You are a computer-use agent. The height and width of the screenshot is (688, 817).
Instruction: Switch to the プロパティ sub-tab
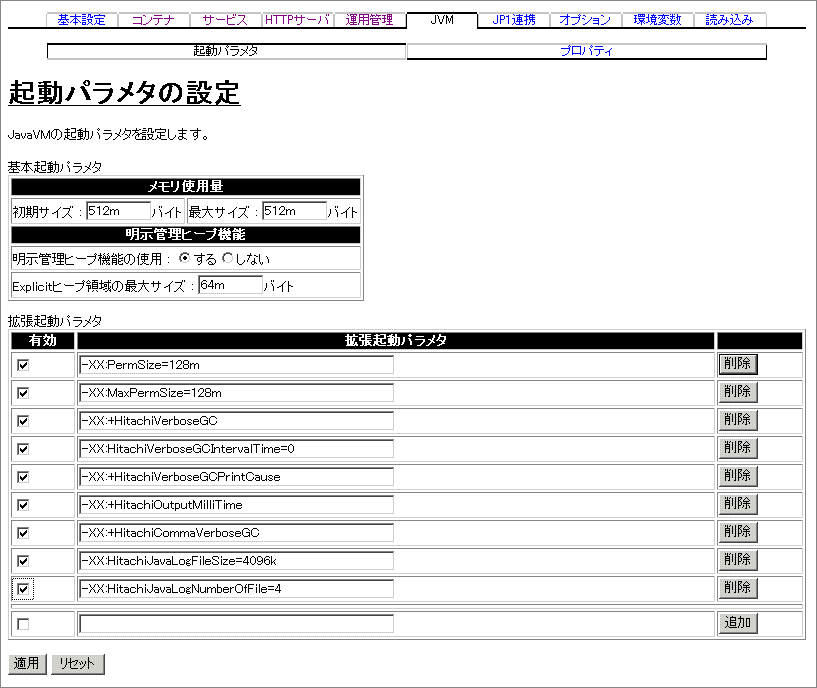tap(588, 51)
